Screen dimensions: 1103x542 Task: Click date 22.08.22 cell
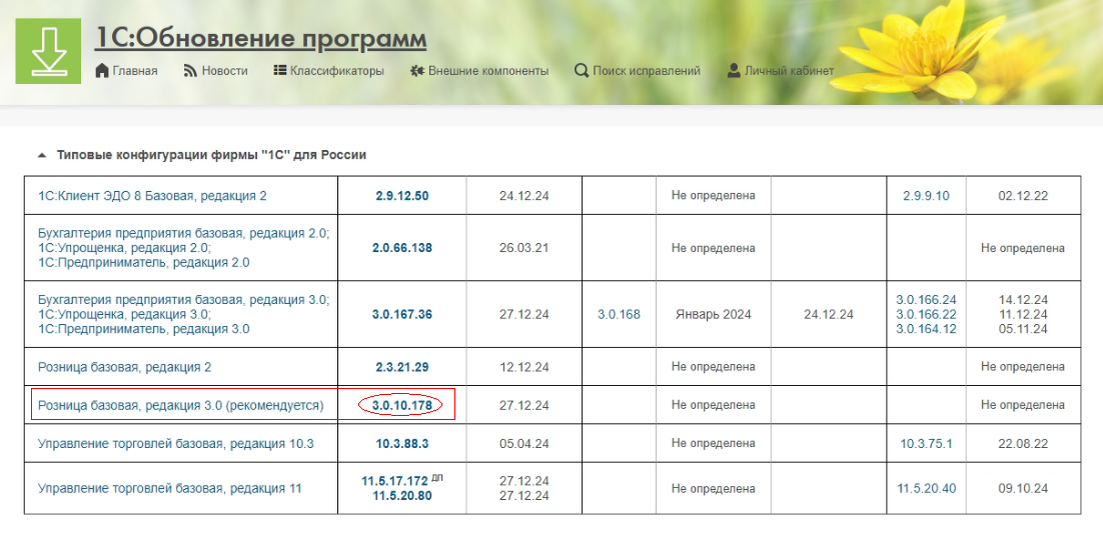(x=1024, y=444)
